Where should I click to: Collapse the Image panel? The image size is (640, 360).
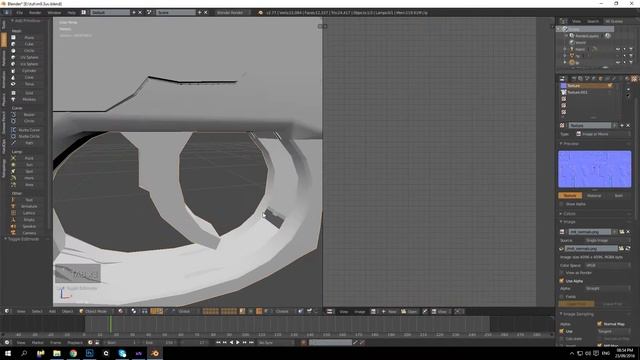tap(569, 222)
